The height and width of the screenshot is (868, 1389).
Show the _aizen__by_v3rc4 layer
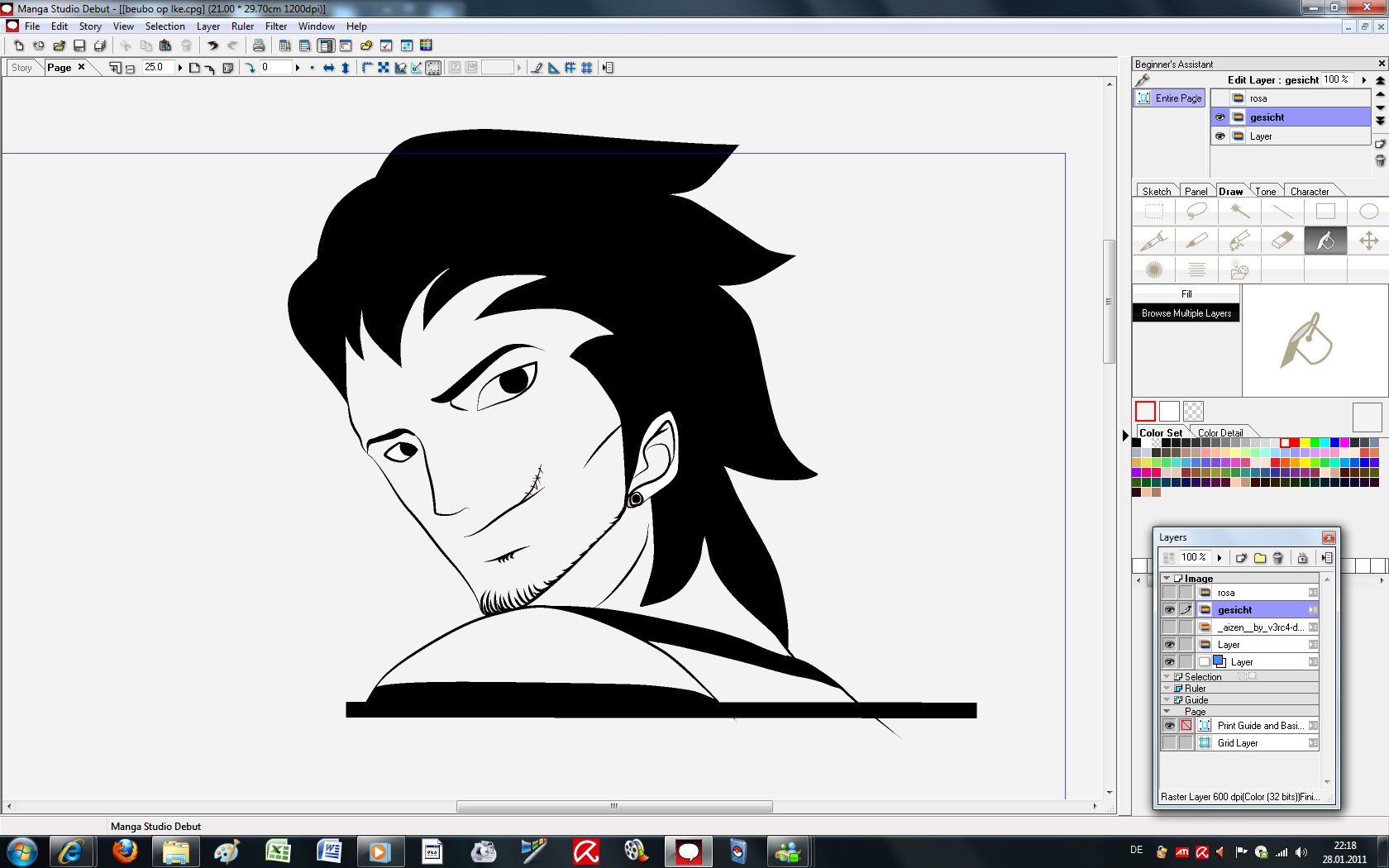click(x=1169, y=627)
